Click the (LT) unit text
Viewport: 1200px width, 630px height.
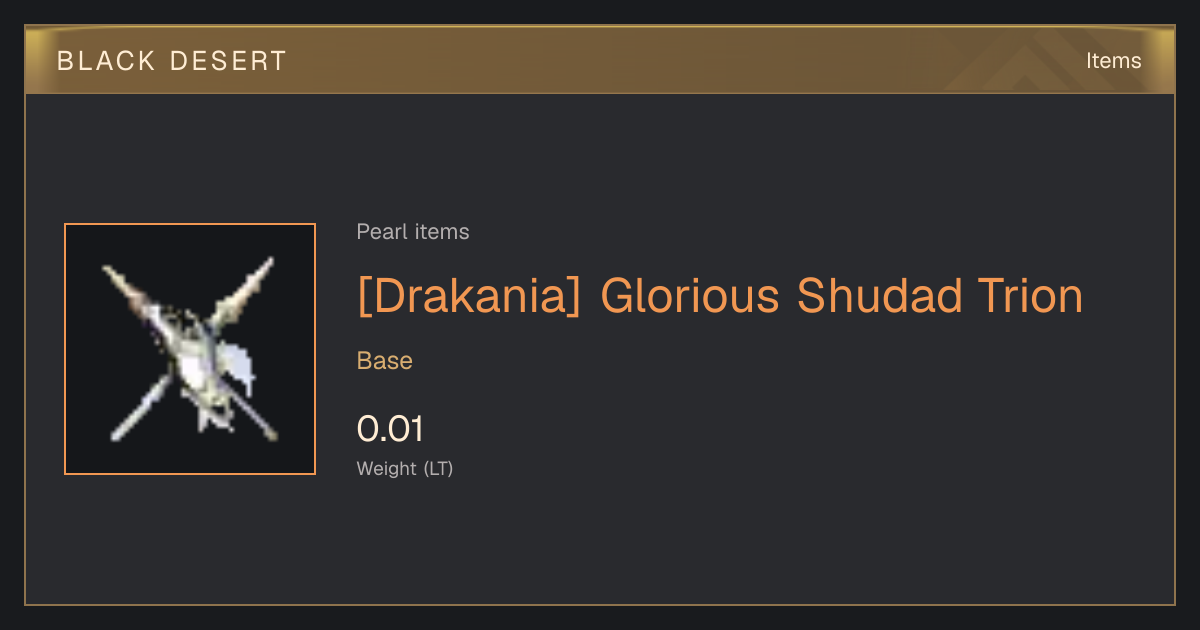(438, 468)
